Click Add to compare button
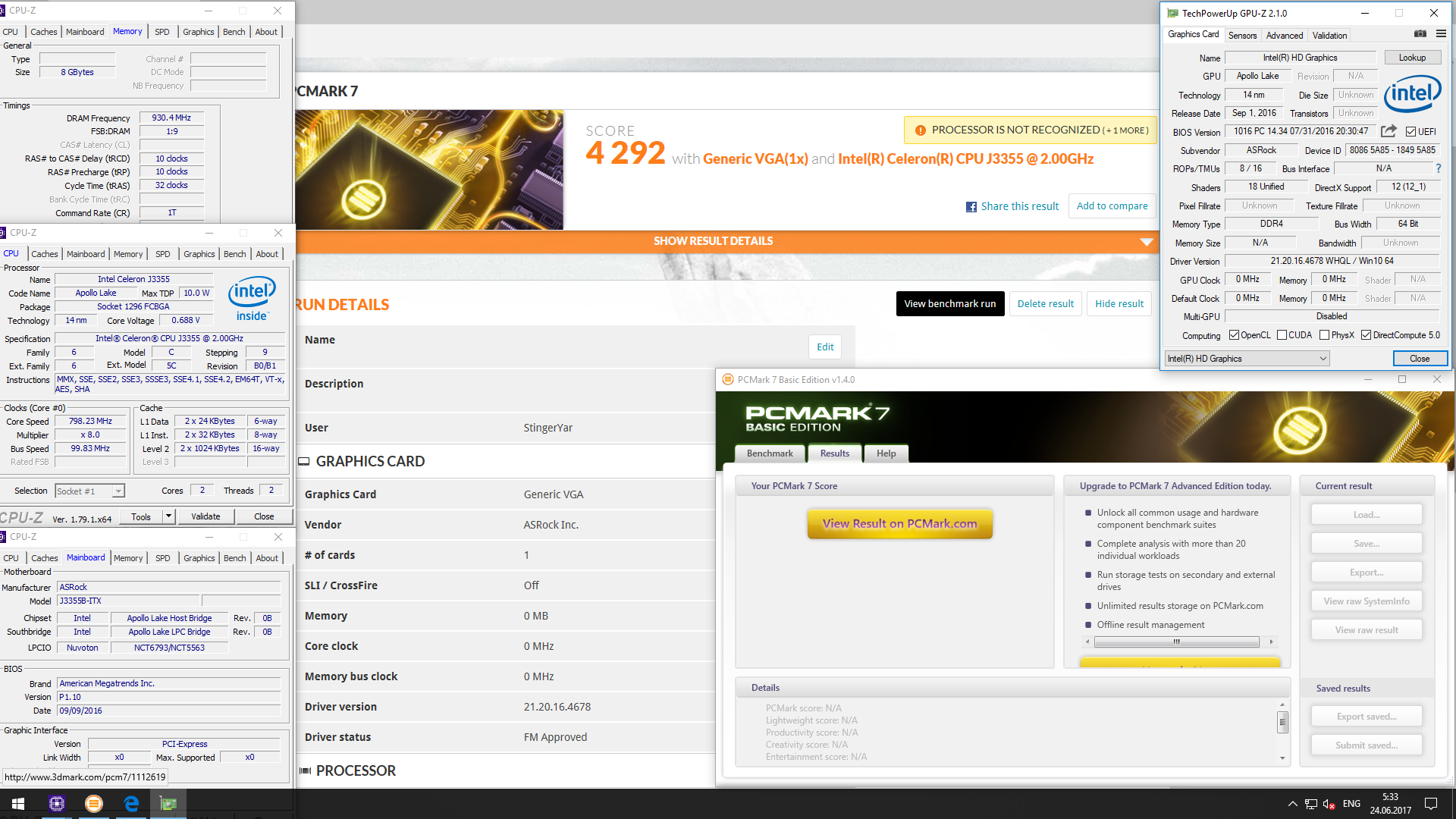This screenshot has height=819, width=1456. tap(1112, 206)
